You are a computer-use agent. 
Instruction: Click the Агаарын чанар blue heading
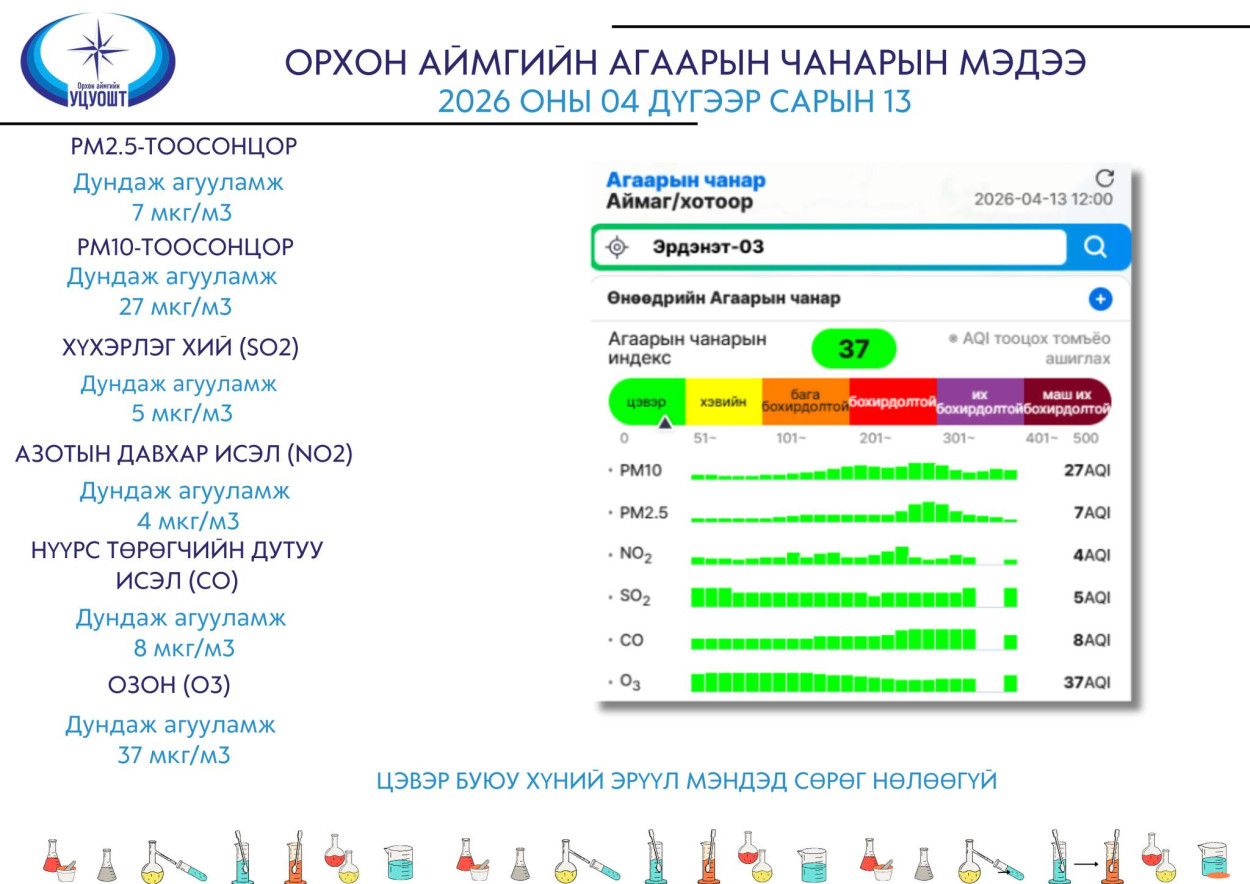pos(685,180)
